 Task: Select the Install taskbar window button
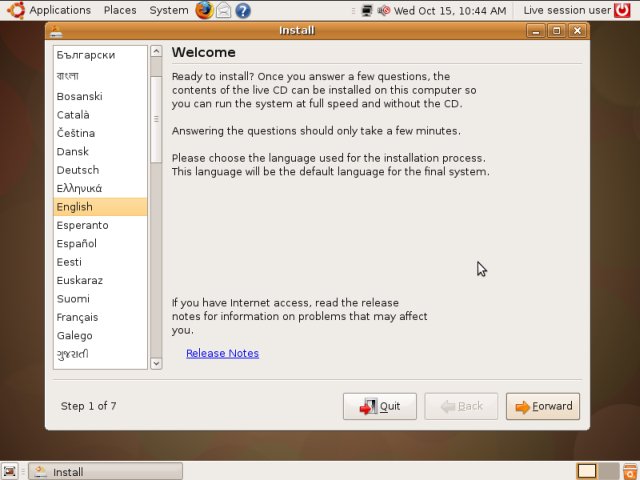(105, 471)
